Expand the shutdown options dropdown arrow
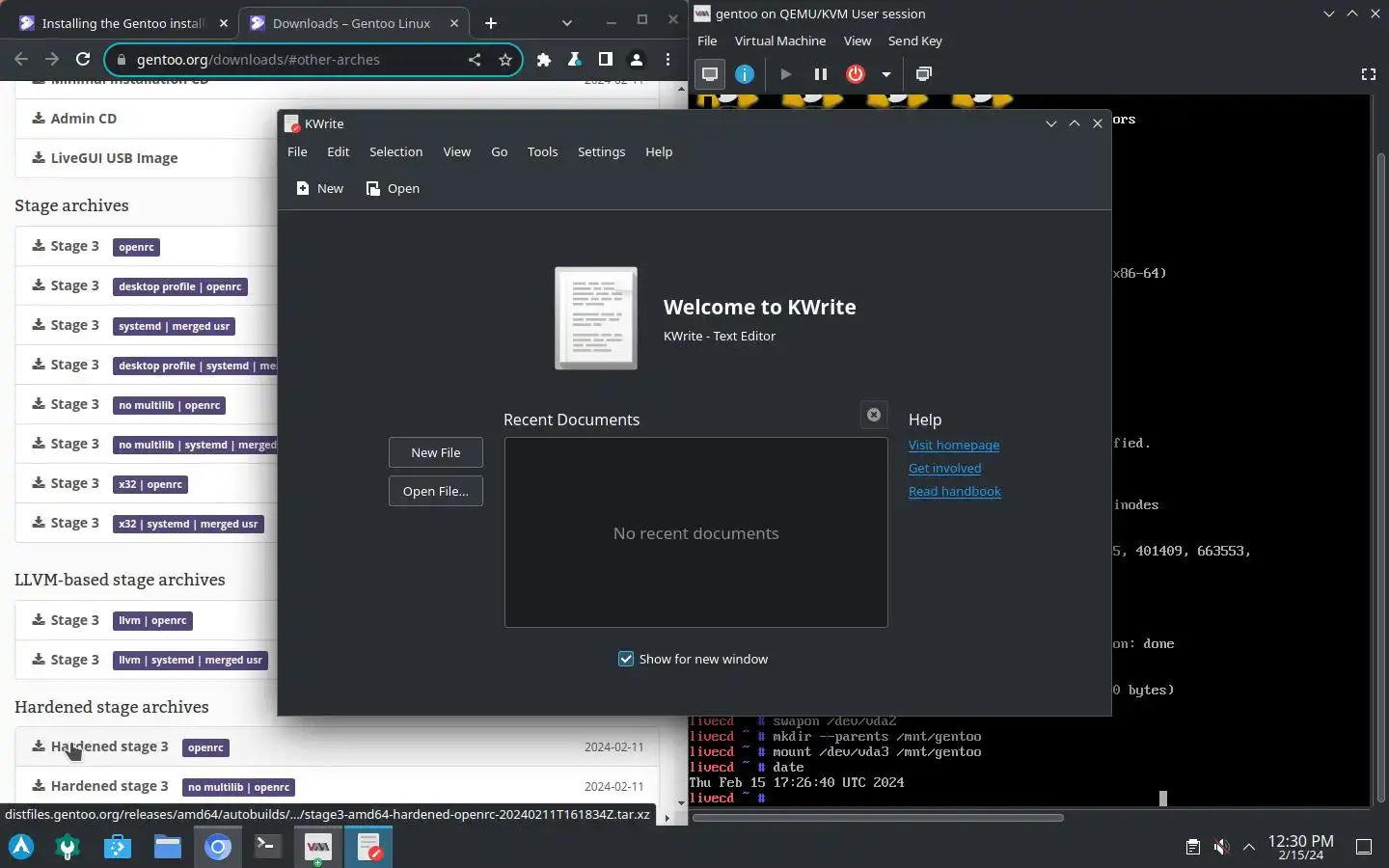The height and width of the screenshot is (868, 1389). pyautogui.click(x=885, y=74)
